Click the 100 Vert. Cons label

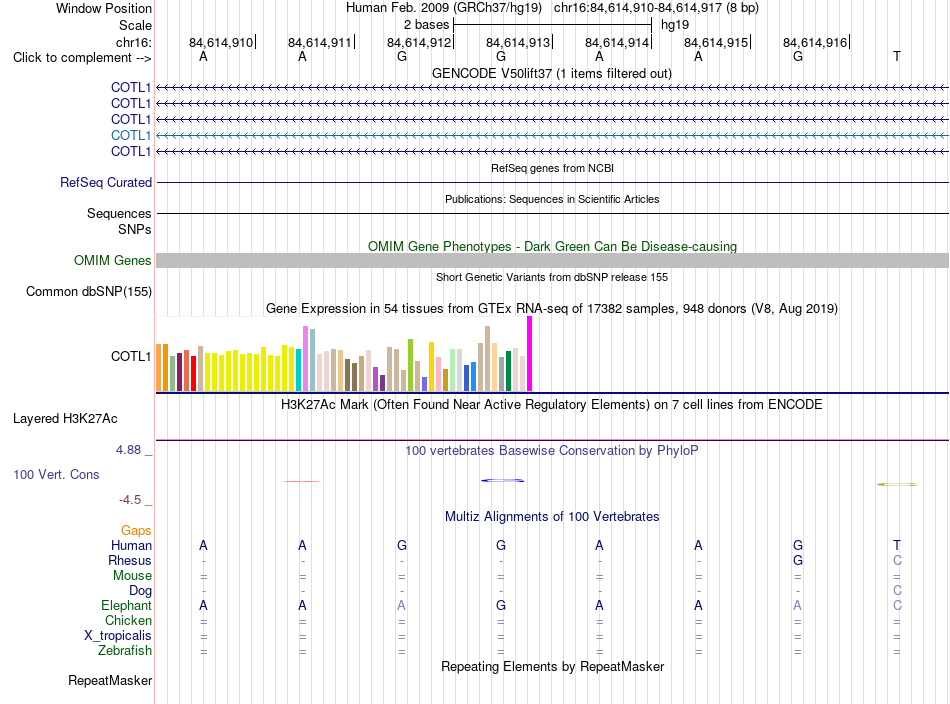click(x=56, y=474)
